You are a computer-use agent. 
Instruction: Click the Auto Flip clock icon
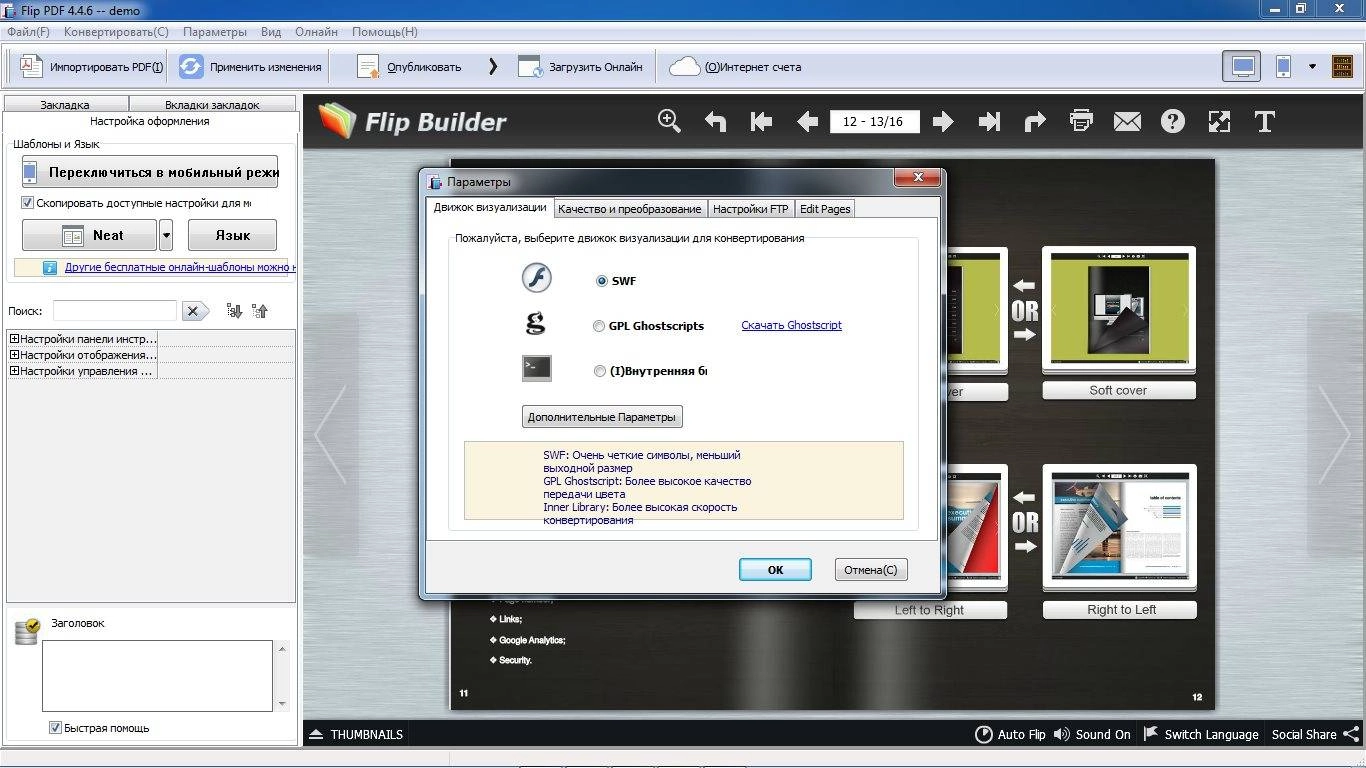[984, 734]
